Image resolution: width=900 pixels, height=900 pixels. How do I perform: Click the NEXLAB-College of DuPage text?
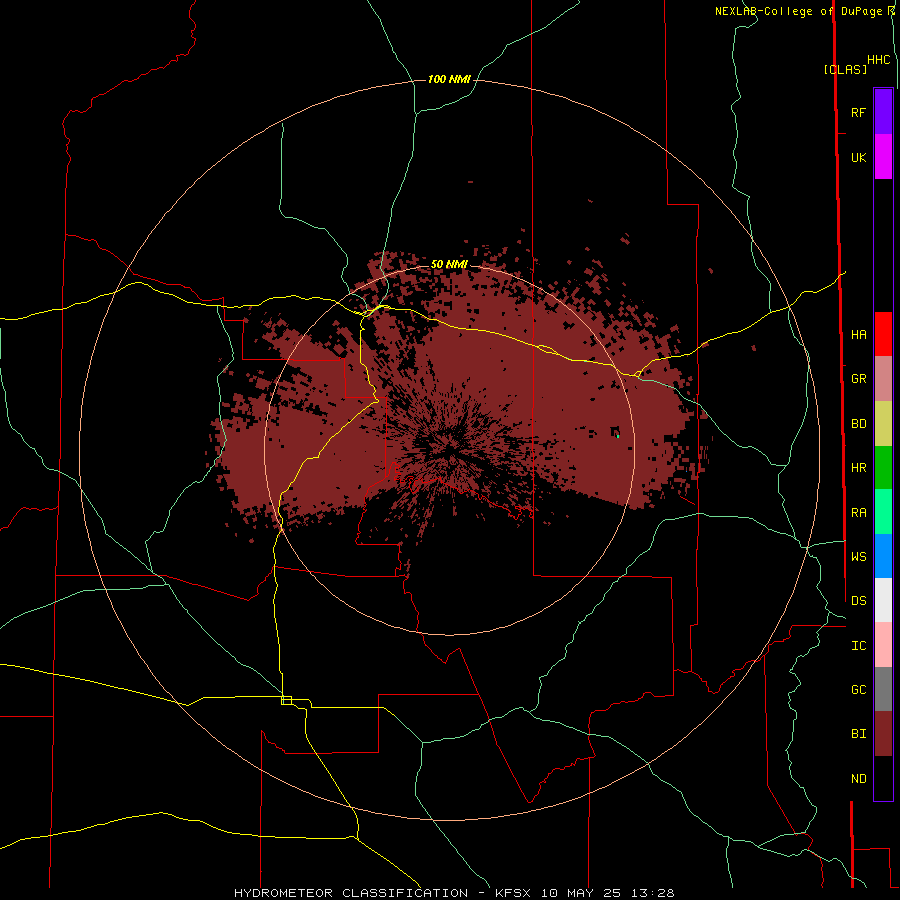pos(798,11)
